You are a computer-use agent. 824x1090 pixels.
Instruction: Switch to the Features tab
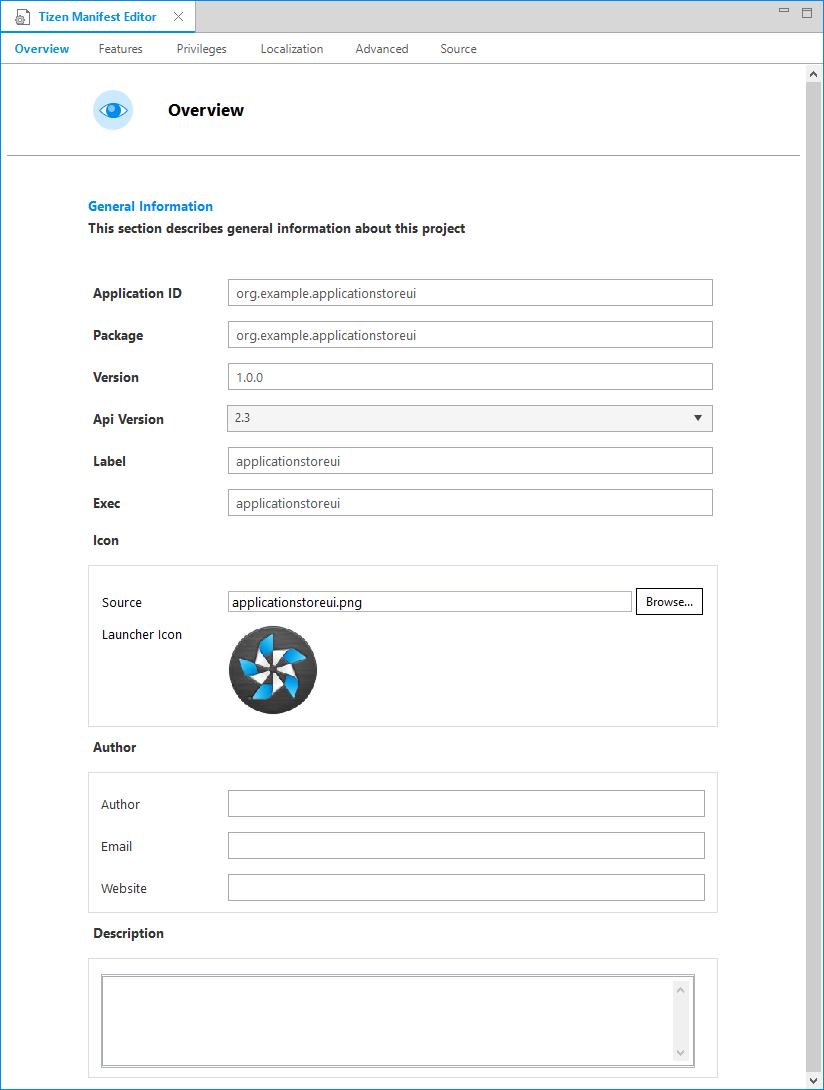click(120, 48)
